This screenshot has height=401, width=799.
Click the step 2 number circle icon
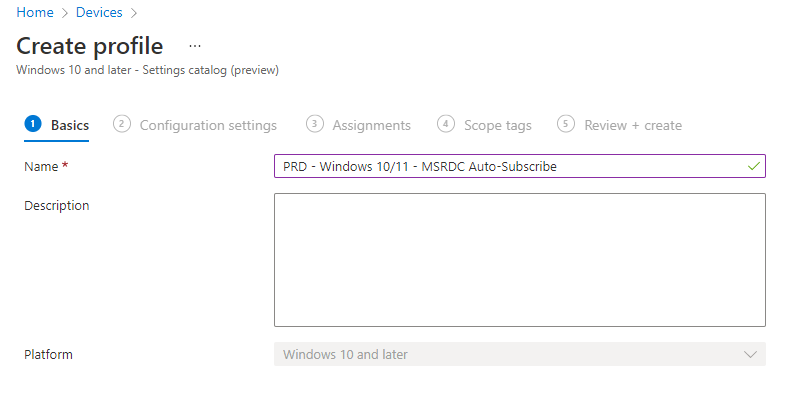pos(122,124)
